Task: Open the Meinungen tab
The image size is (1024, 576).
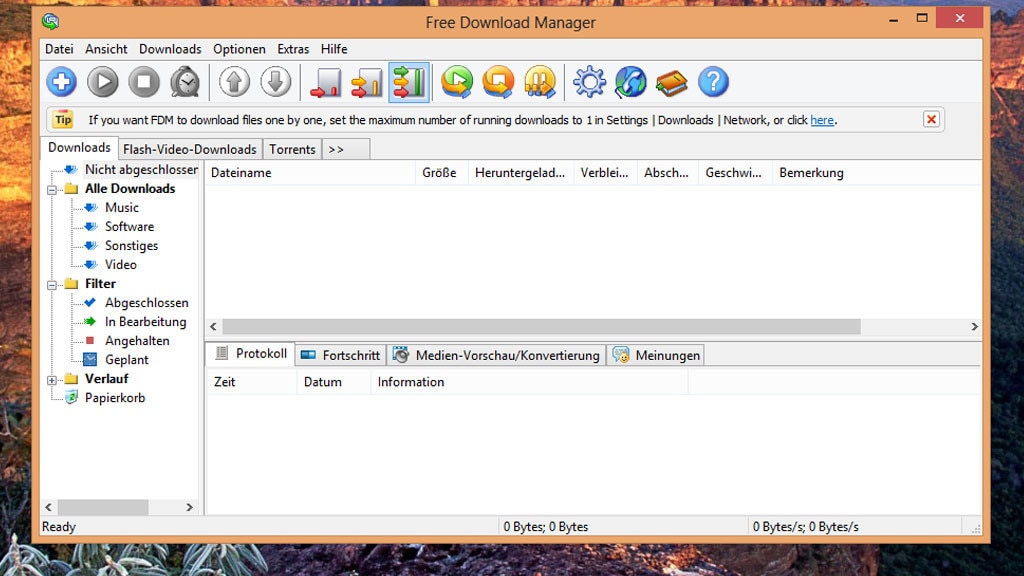Action: click(656, 355)
